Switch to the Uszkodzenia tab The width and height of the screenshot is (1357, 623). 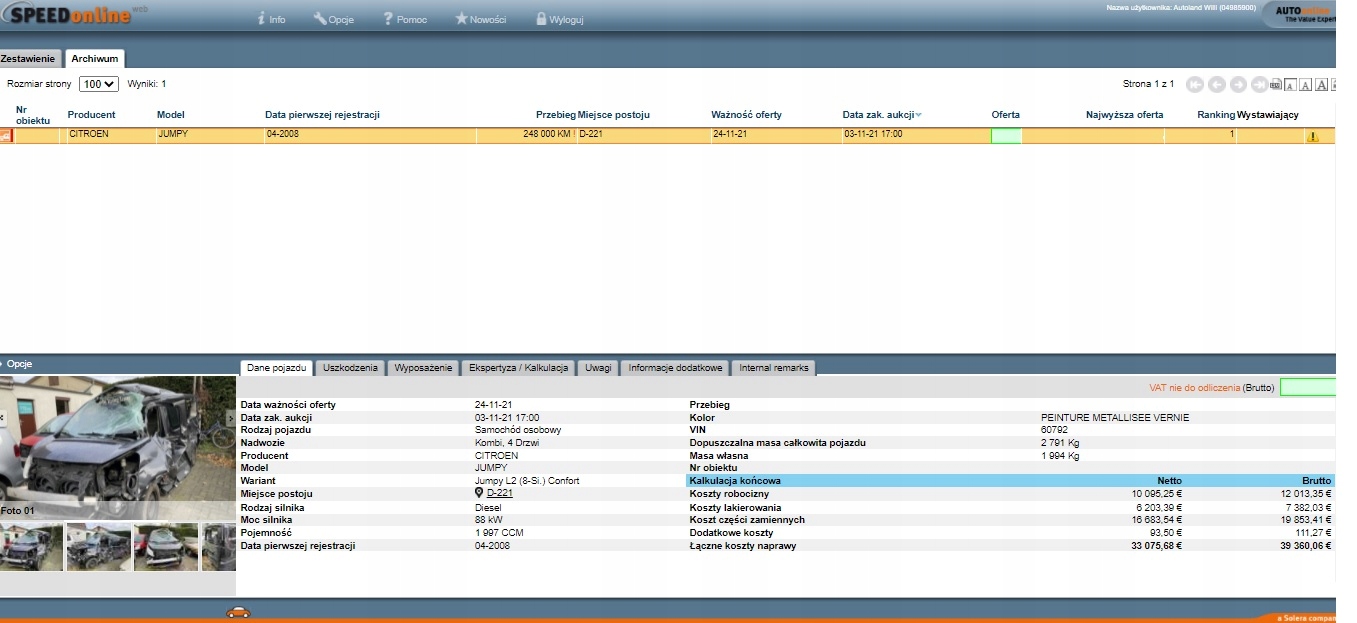[350, 368]
